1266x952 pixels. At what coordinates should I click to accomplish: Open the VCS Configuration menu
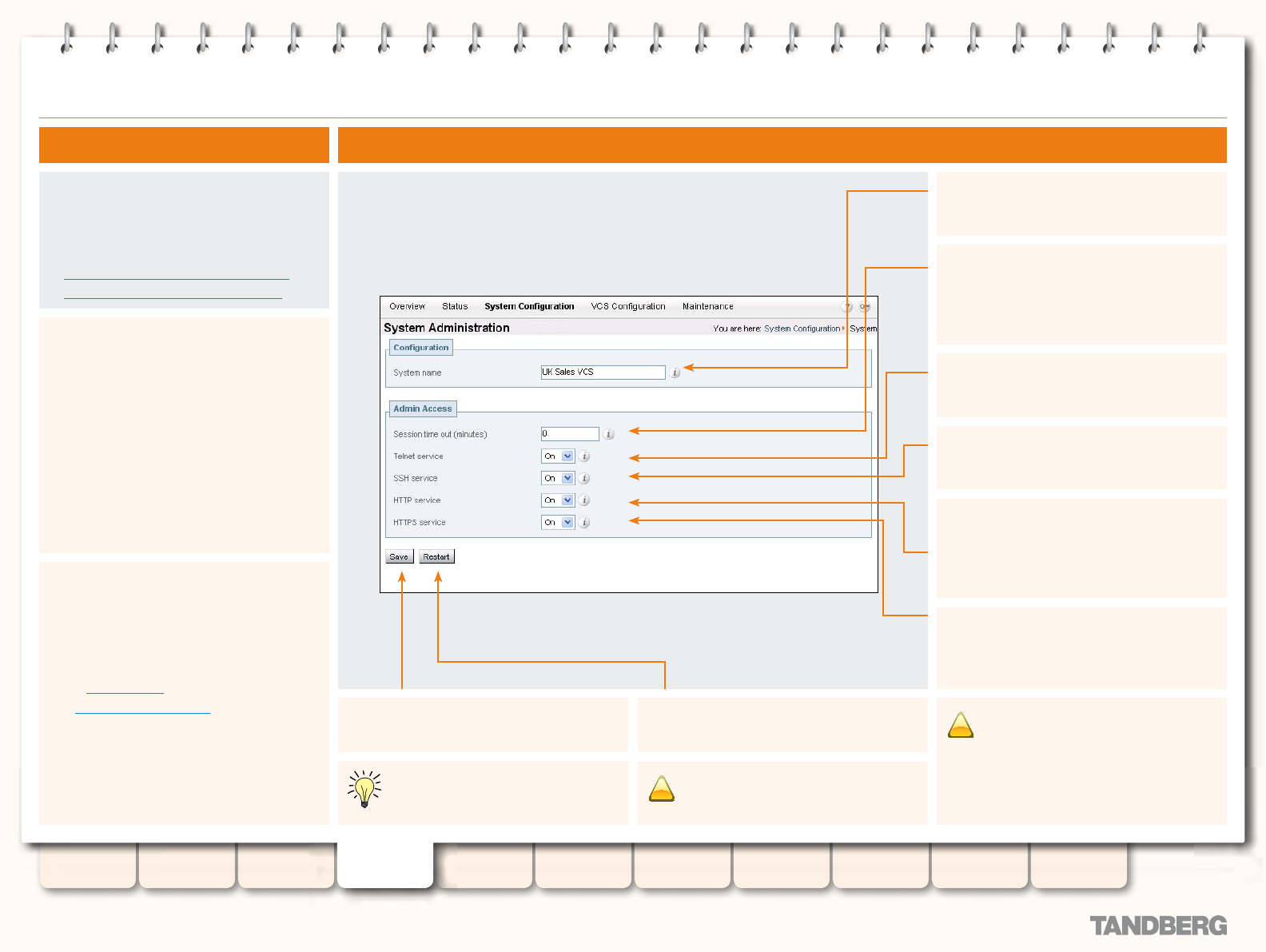[x=628, y=306]
